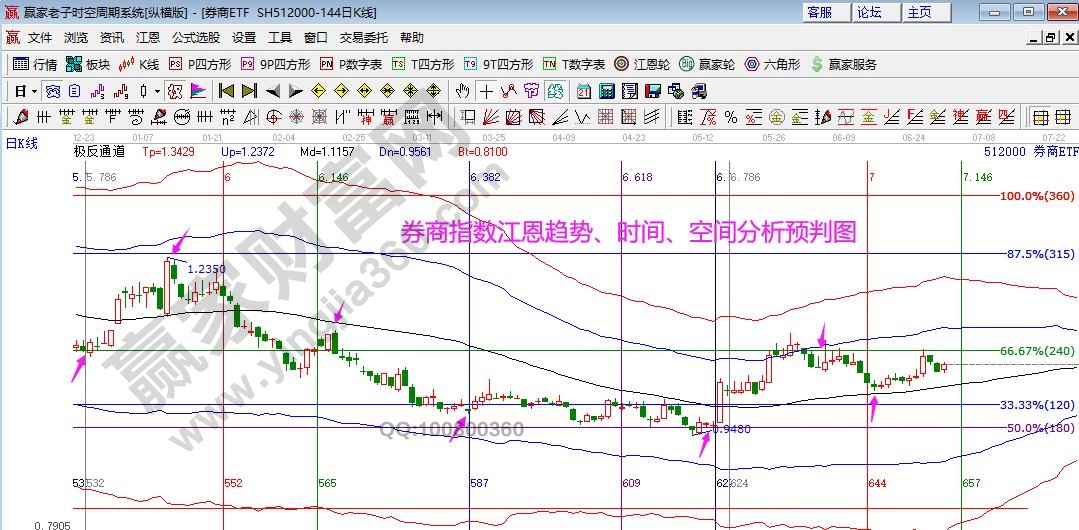Open the 江恩 menu
This screenshot has height=530, width=1079.
147,38
